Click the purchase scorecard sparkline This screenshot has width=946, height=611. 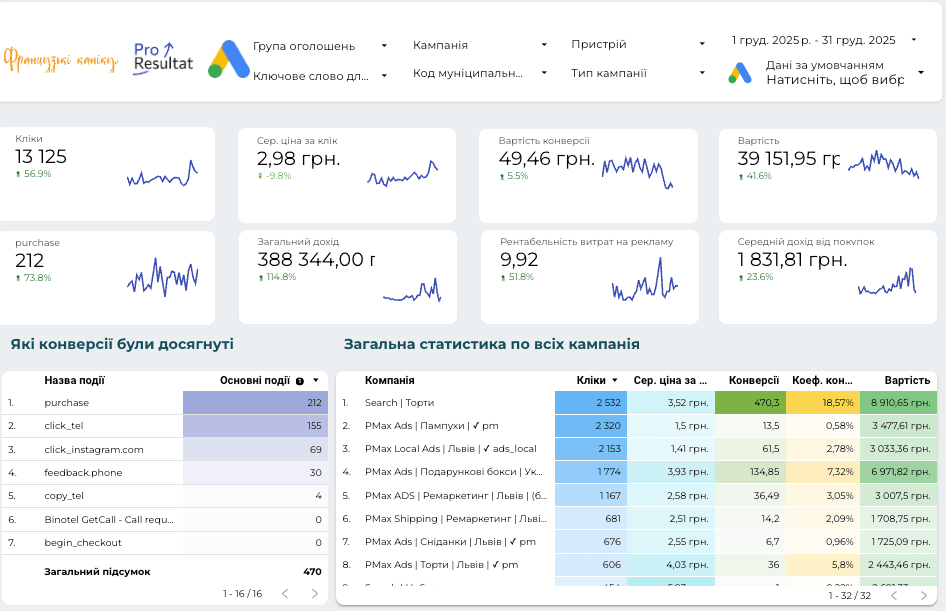162,277
